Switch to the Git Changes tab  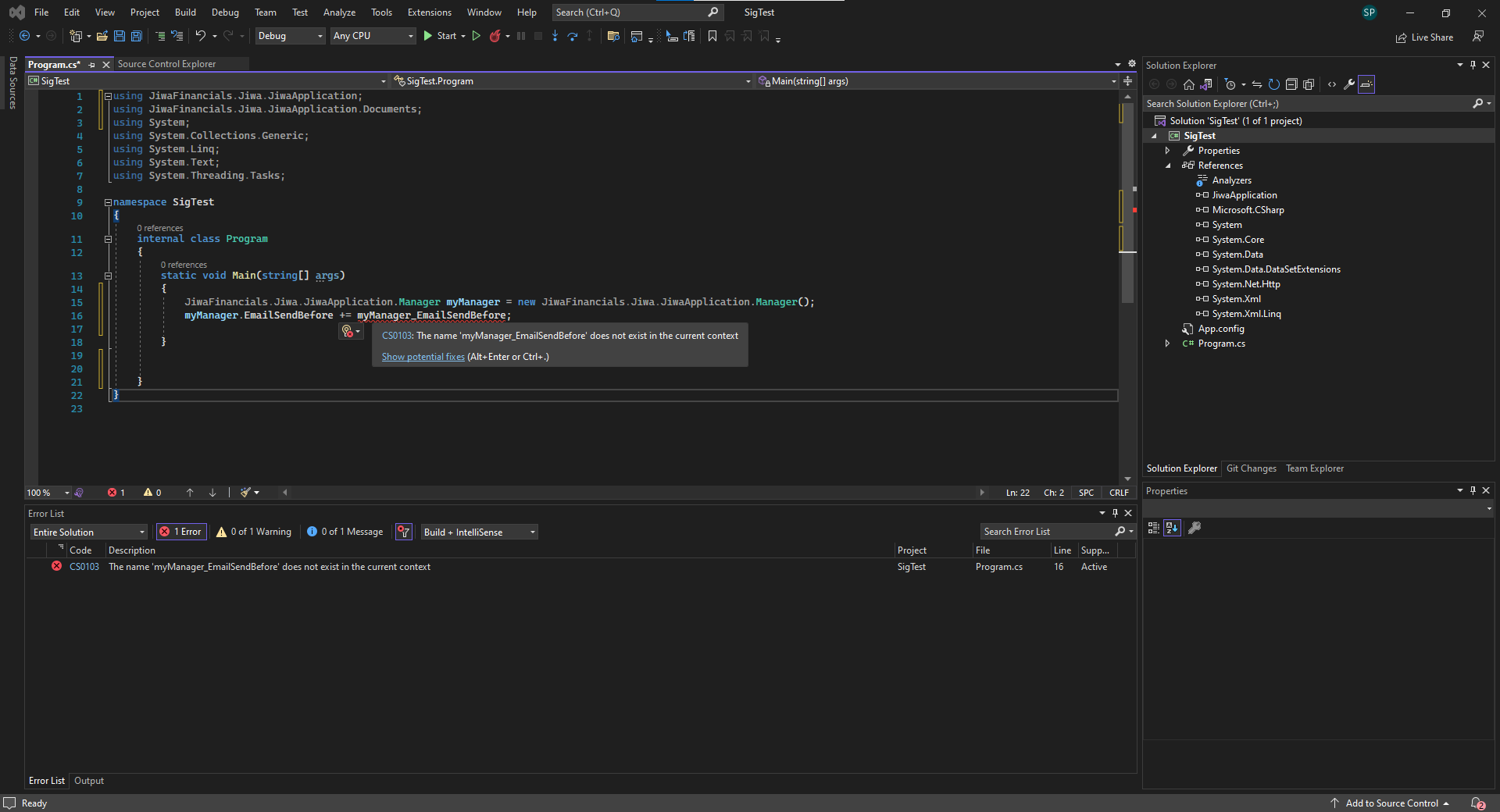point(1251,468)
